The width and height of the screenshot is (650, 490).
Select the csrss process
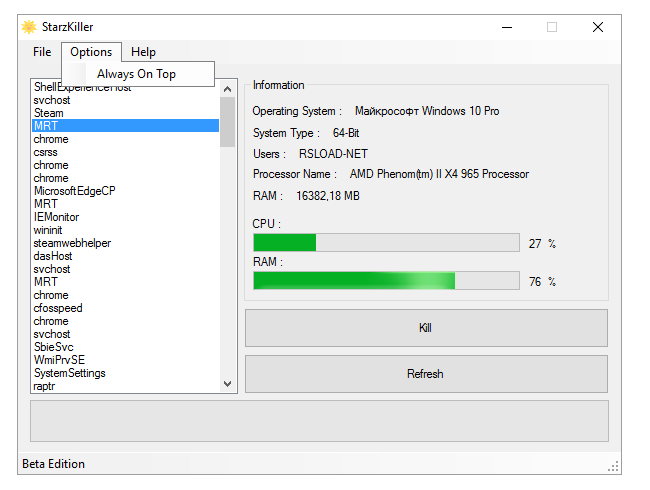click(125, 152)
